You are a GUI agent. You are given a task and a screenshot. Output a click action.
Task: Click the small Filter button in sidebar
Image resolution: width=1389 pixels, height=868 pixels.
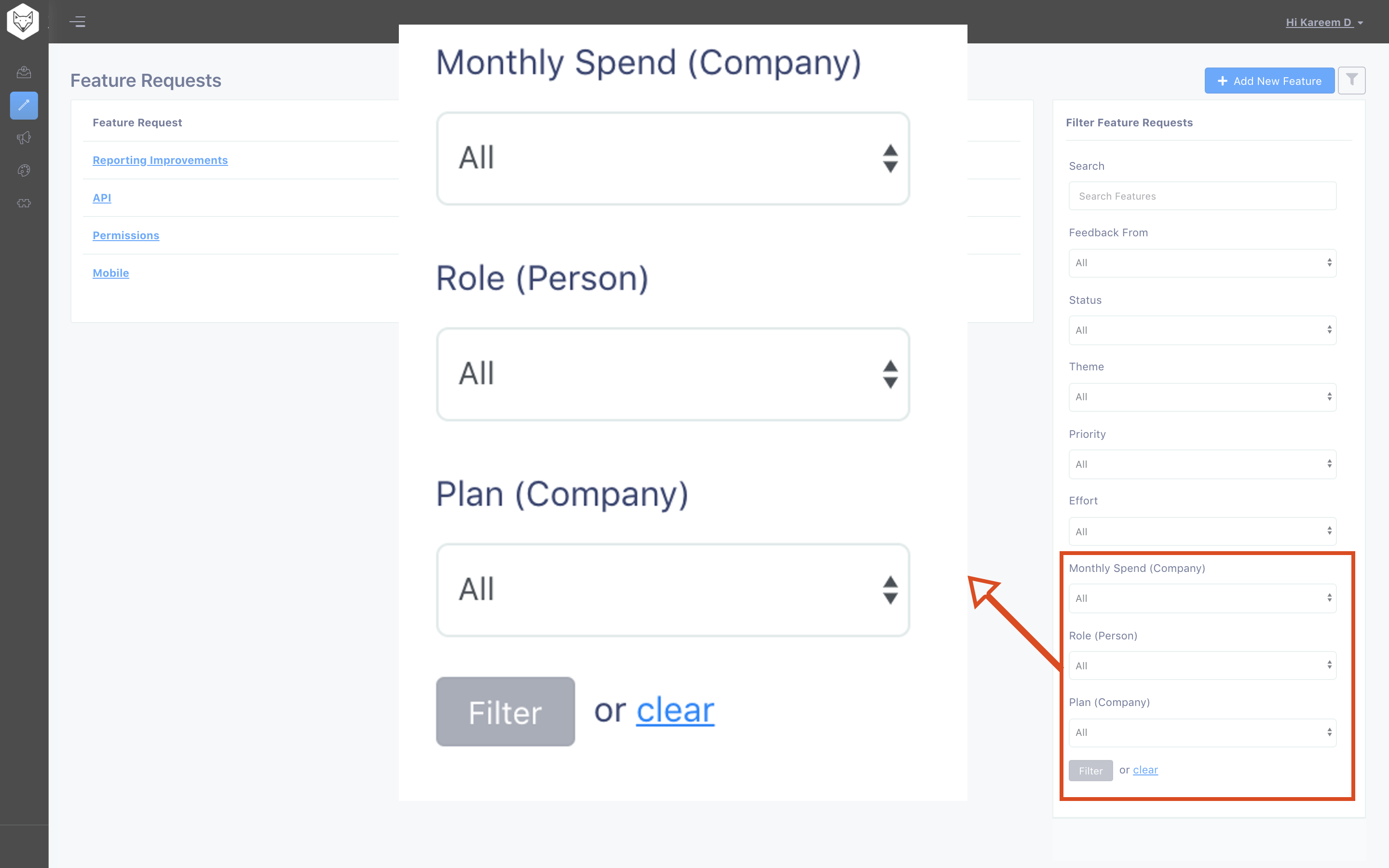[1090, 771]
